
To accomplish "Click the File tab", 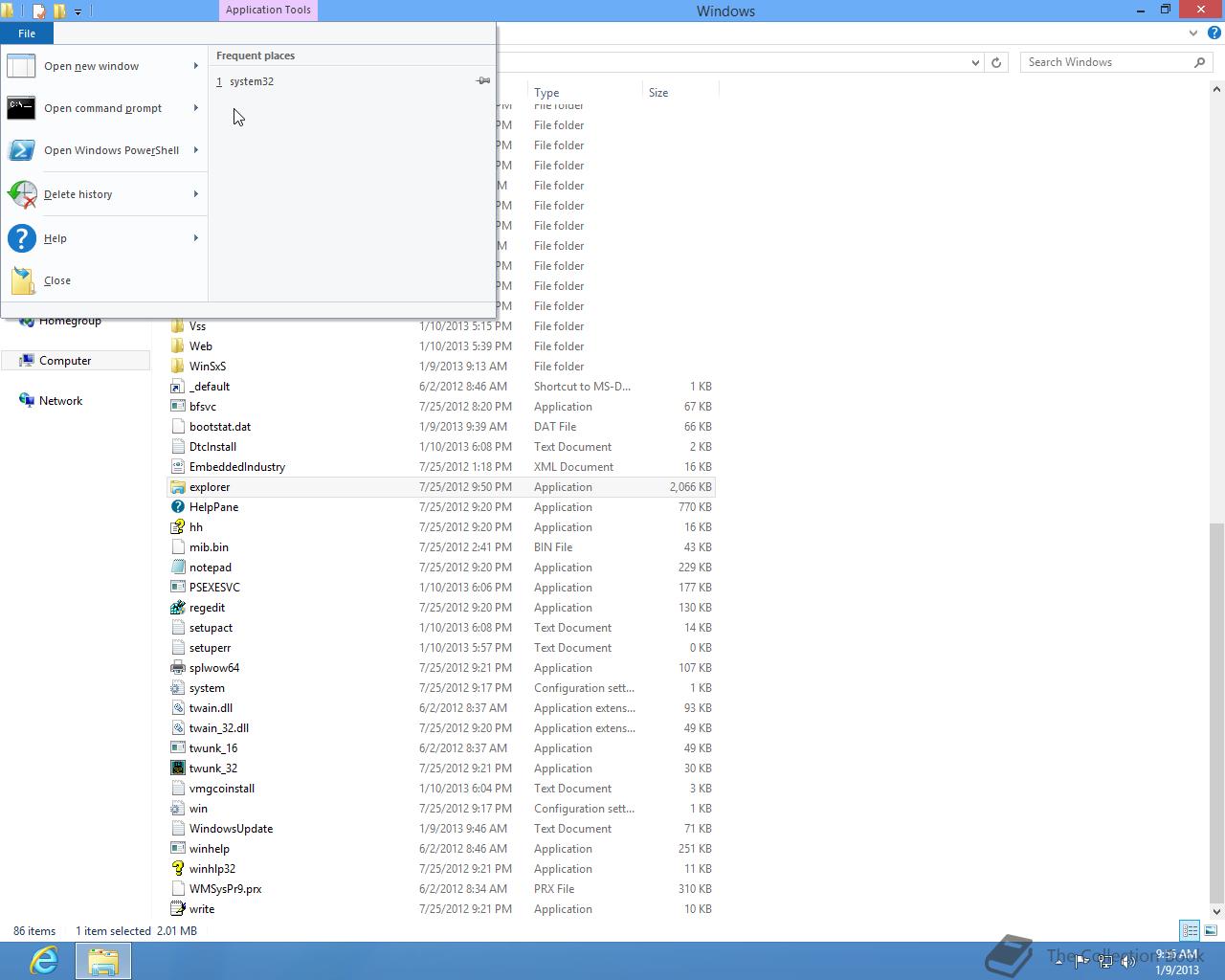I will tap(27, 33).
